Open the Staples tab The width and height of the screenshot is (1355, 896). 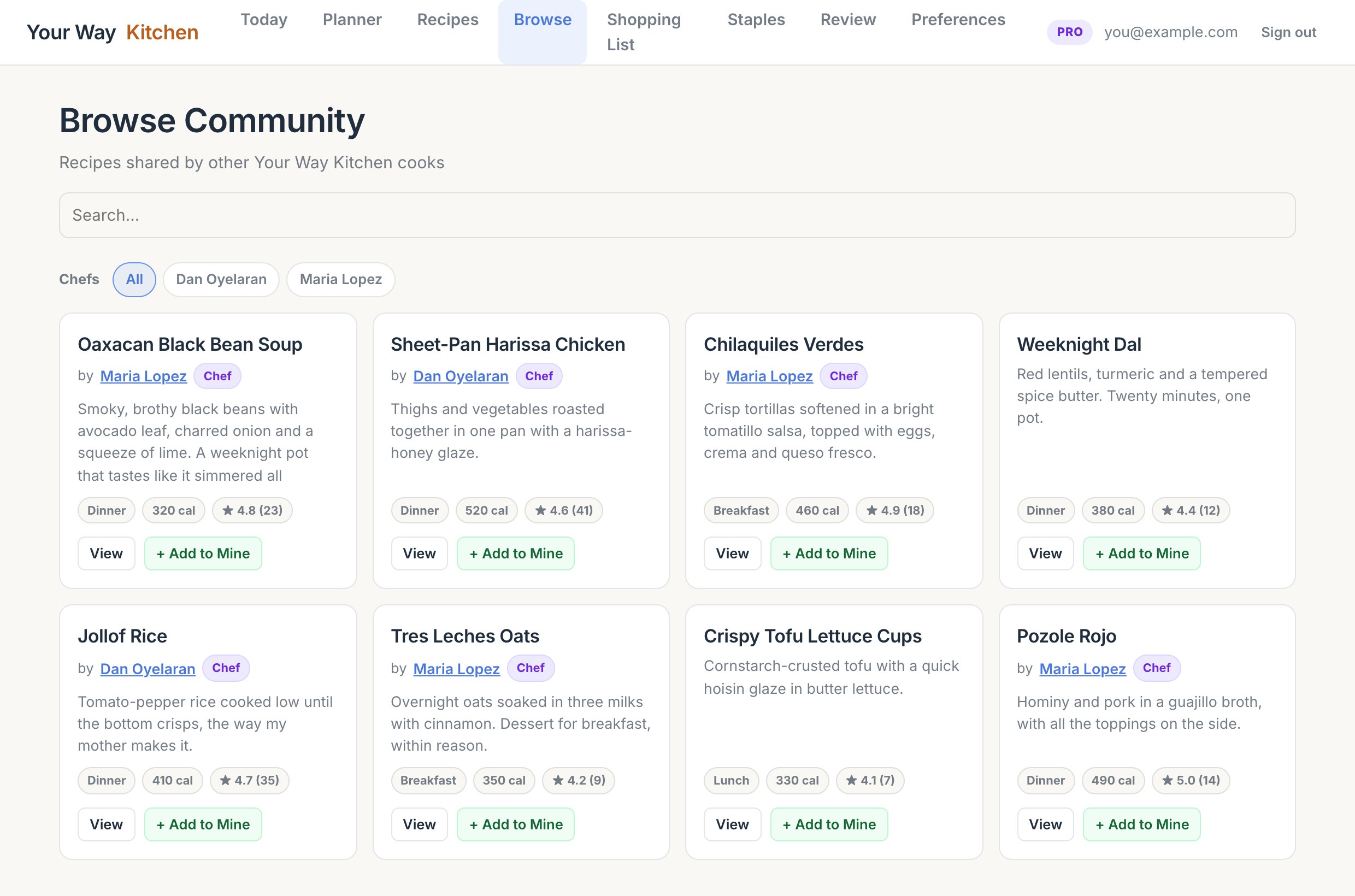pyautogui.click(x=756, y=20)
